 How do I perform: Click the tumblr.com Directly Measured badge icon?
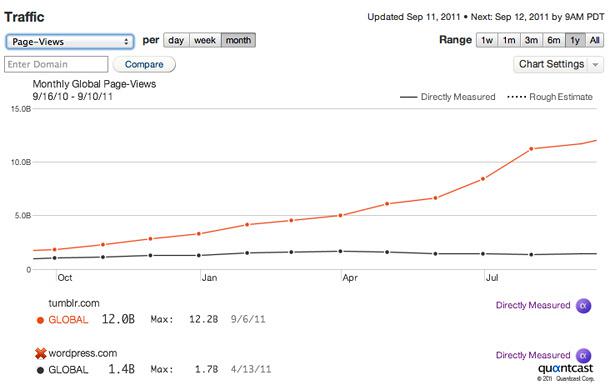(x=583, y=306)
